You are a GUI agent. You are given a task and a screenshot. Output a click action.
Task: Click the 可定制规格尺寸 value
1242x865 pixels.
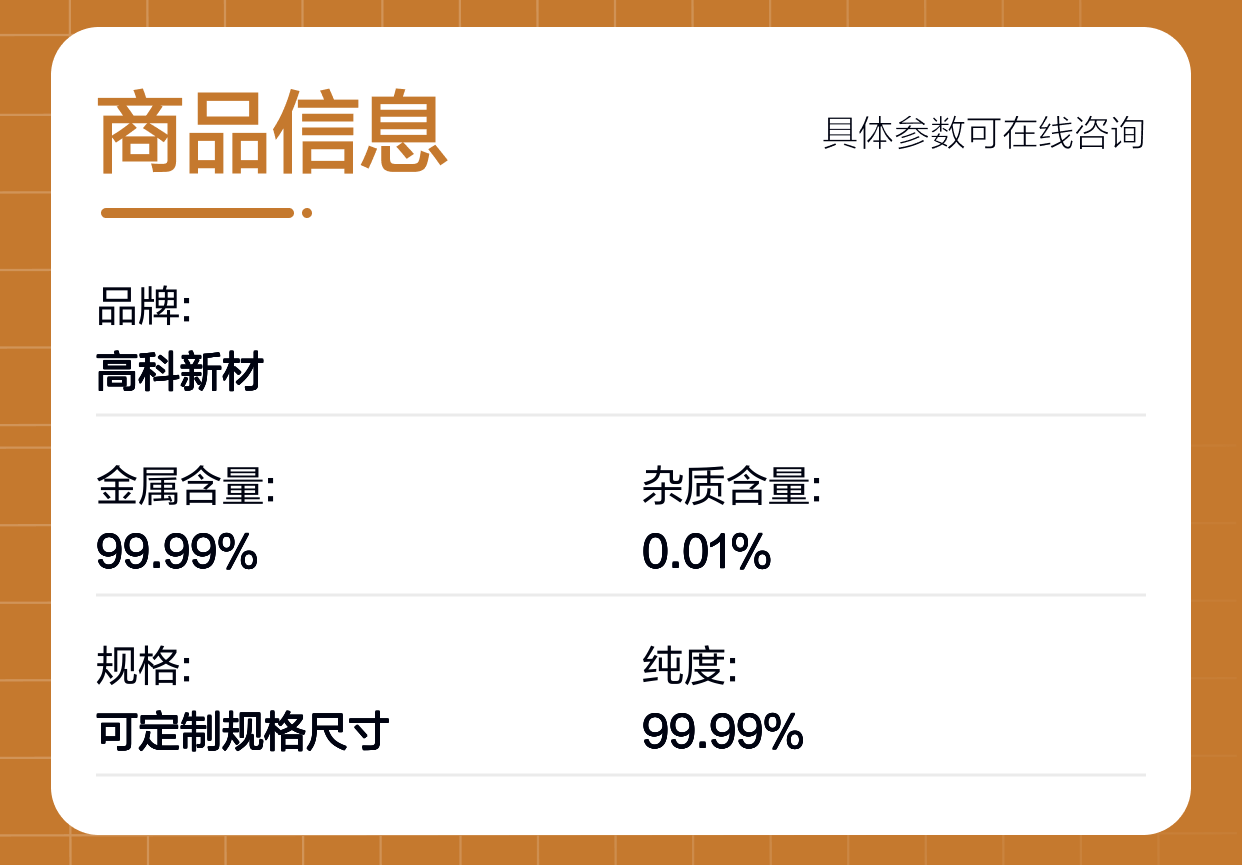(x=243, y=732)
